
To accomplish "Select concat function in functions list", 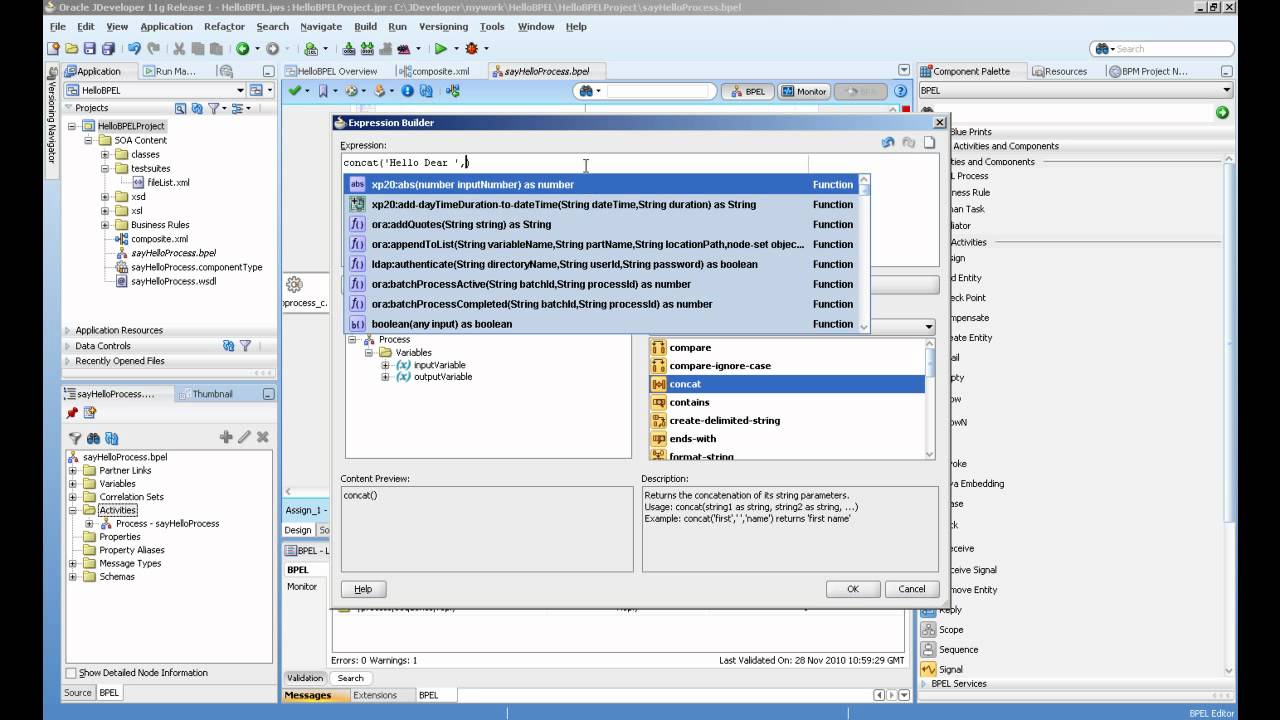I will click(x=788, y=384).
